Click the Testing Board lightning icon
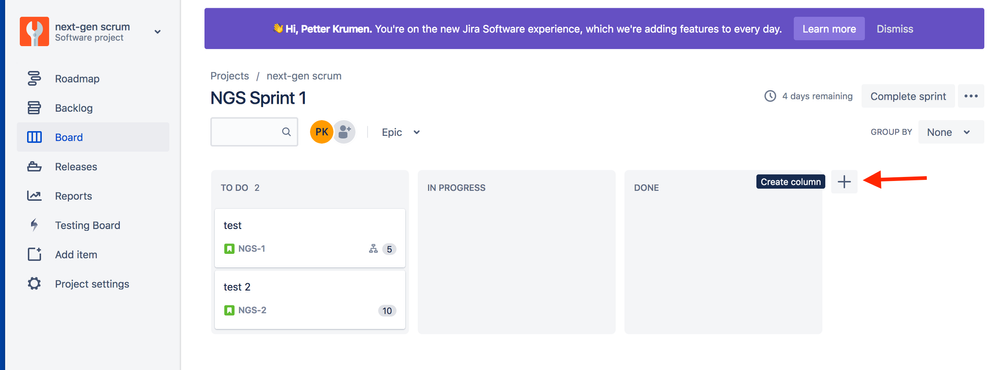This screenshot has height=370, width=999. (x=34, y=225)
